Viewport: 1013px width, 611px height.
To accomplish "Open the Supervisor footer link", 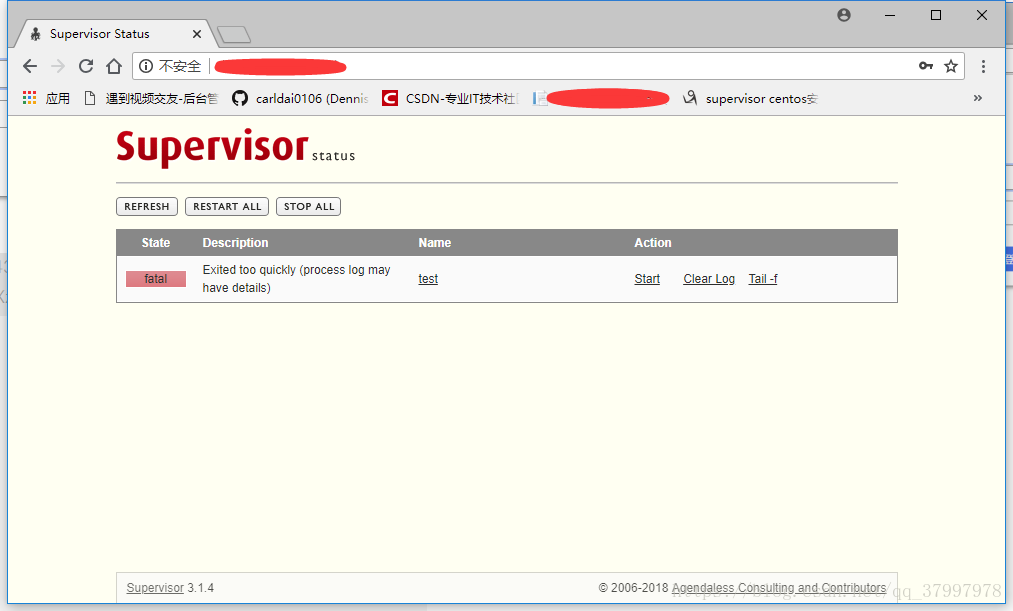I will [x=155, y=588].
